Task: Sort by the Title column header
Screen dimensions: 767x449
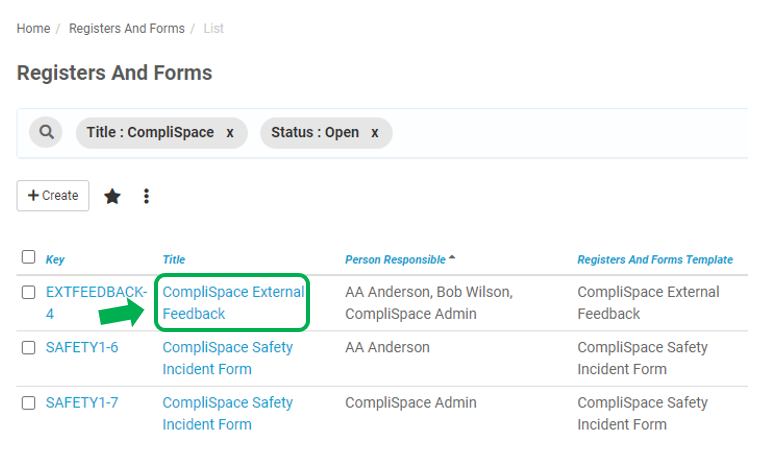Action: point(174,260)
